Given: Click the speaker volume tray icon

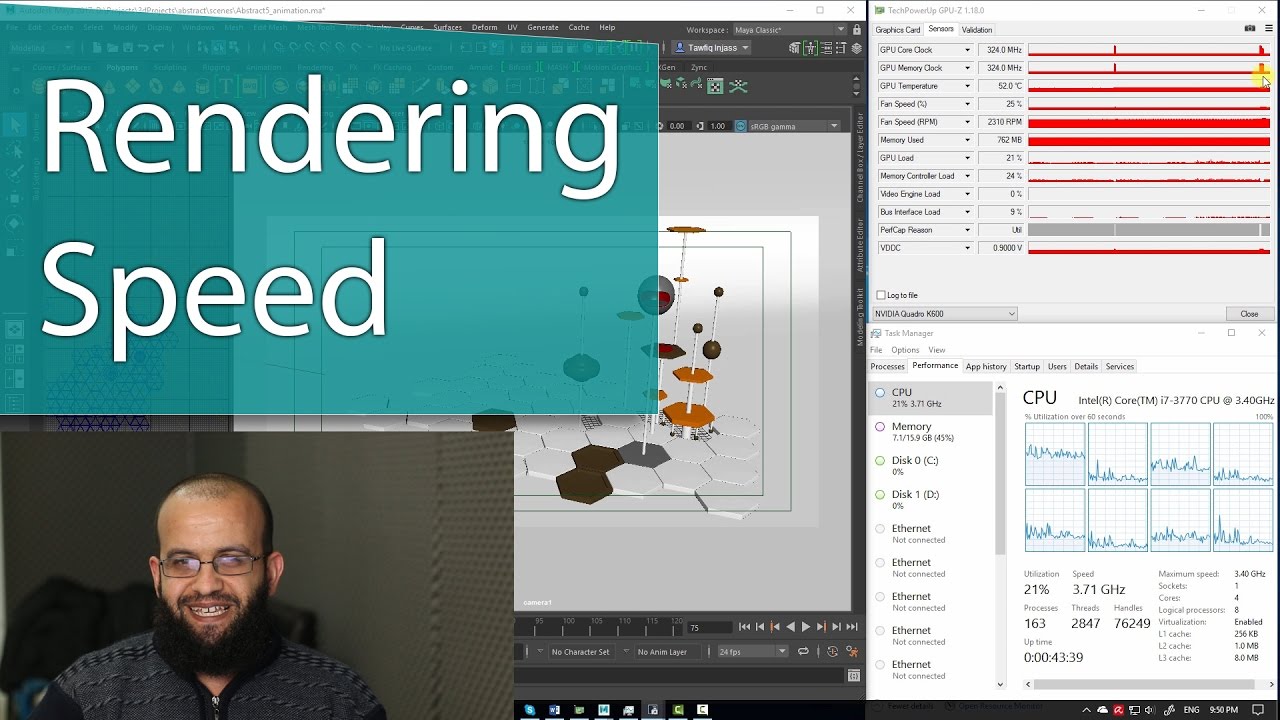Looking at the screenshot, I should tap(1149, 710).
